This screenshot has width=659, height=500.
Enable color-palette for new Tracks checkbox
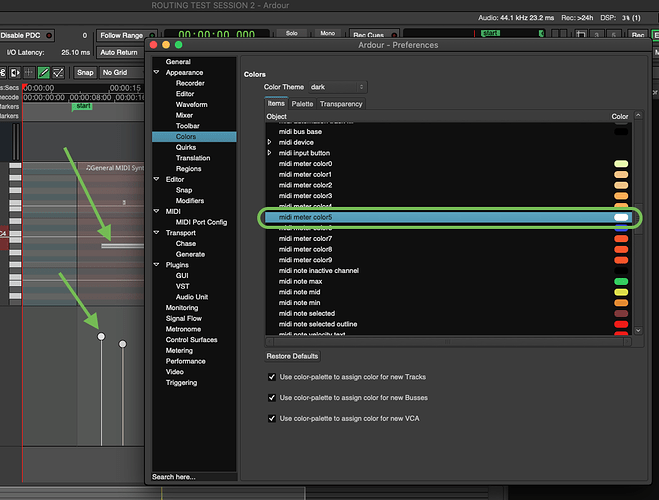(x=273, y=377)
